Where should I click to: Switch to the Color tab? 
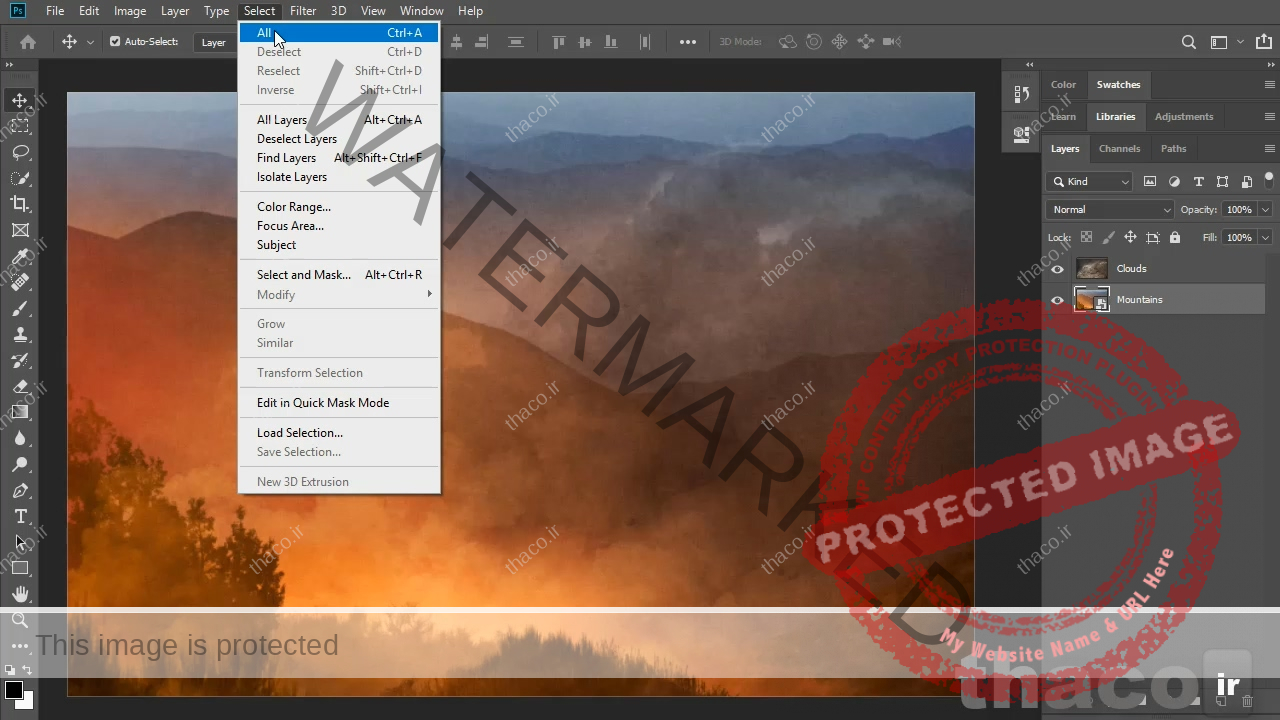(1063, 85)
